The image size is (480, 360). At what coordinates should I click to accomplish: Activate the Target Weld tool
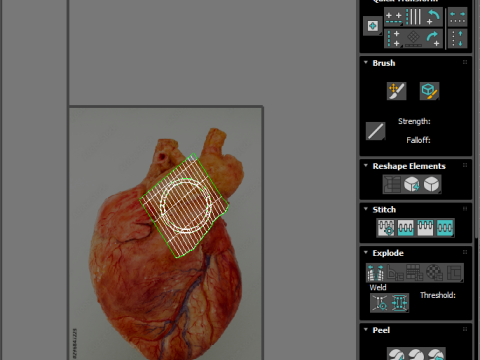pos(380,303)
